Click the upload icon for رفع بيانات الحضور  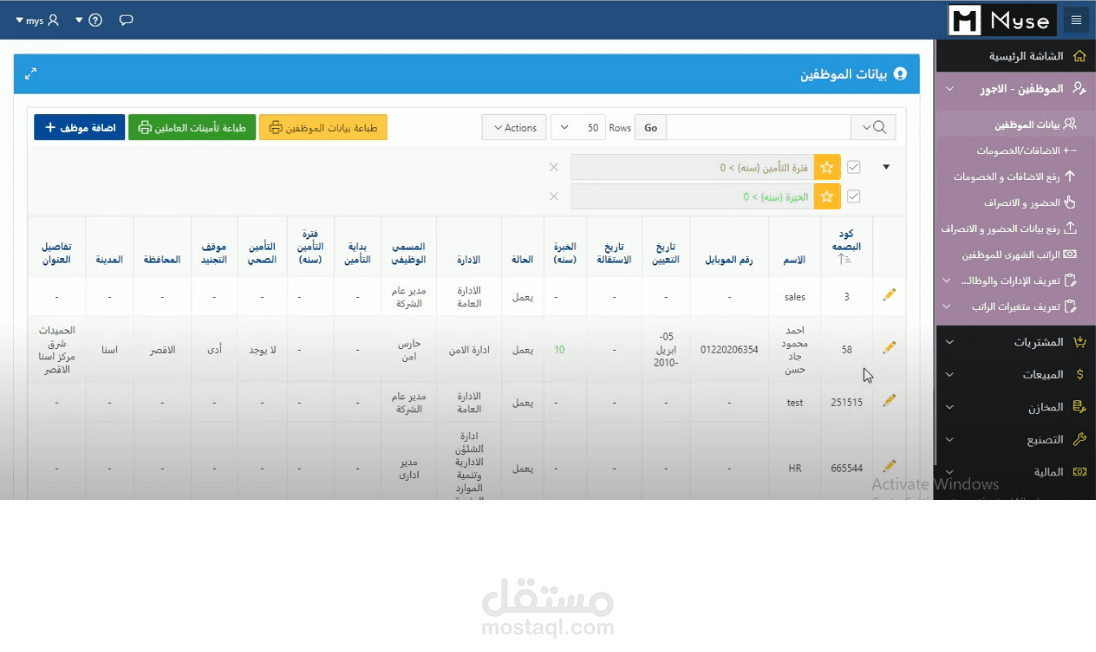[1070, 228]
